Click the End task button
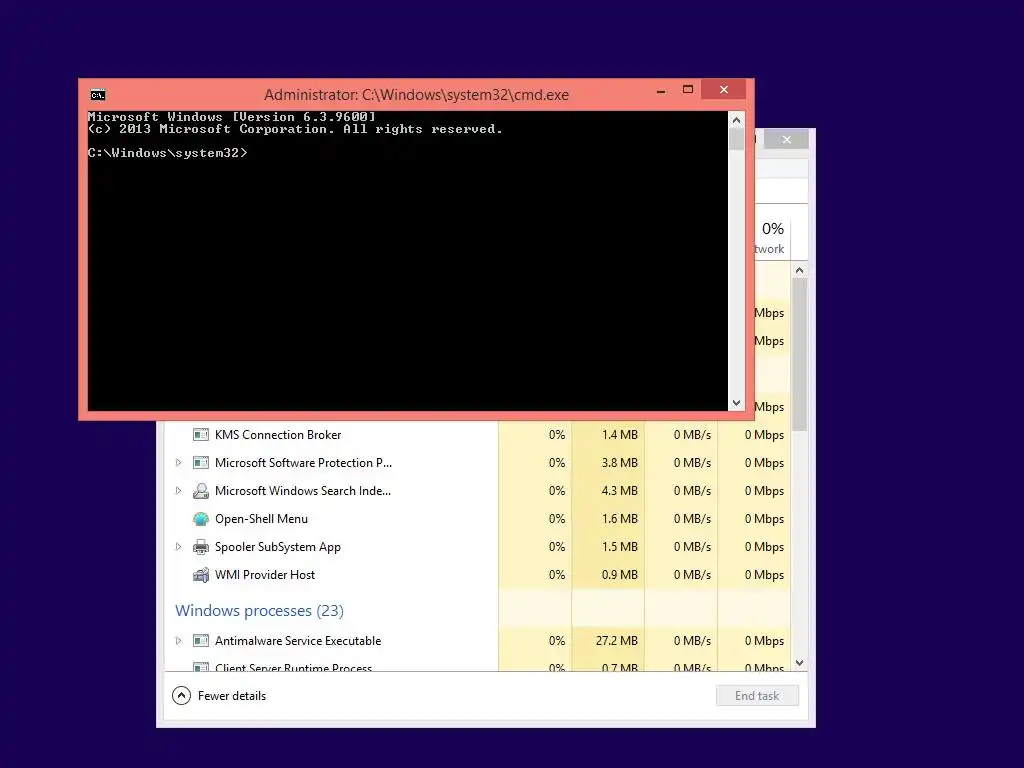The image size is (1024, 768). pos(757,696)
